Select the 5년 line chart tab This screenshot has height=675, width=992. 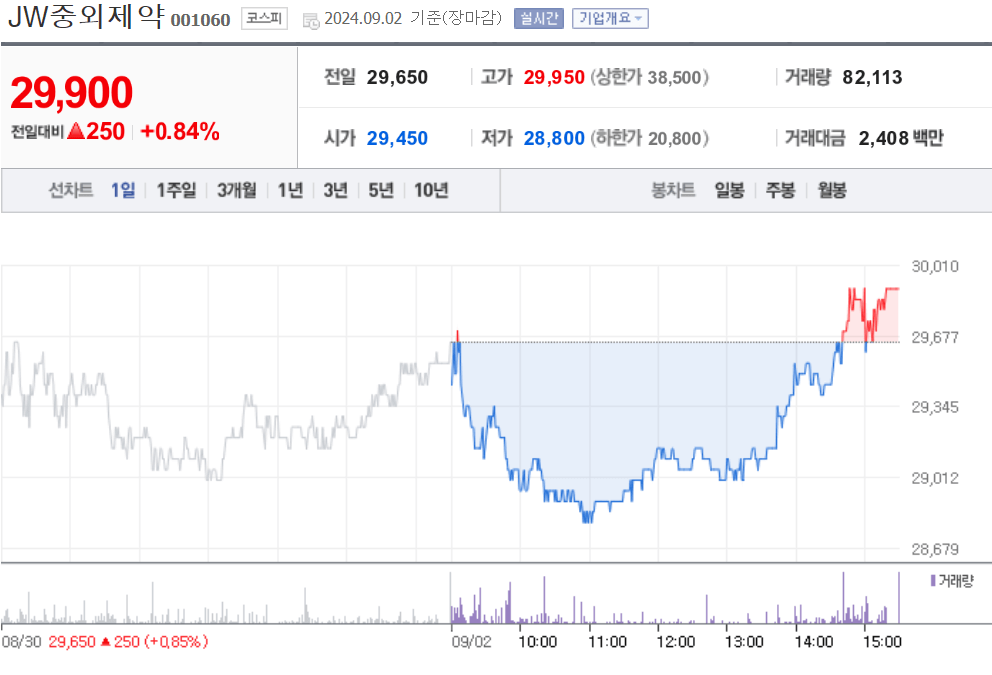click(x=381, y=190)
